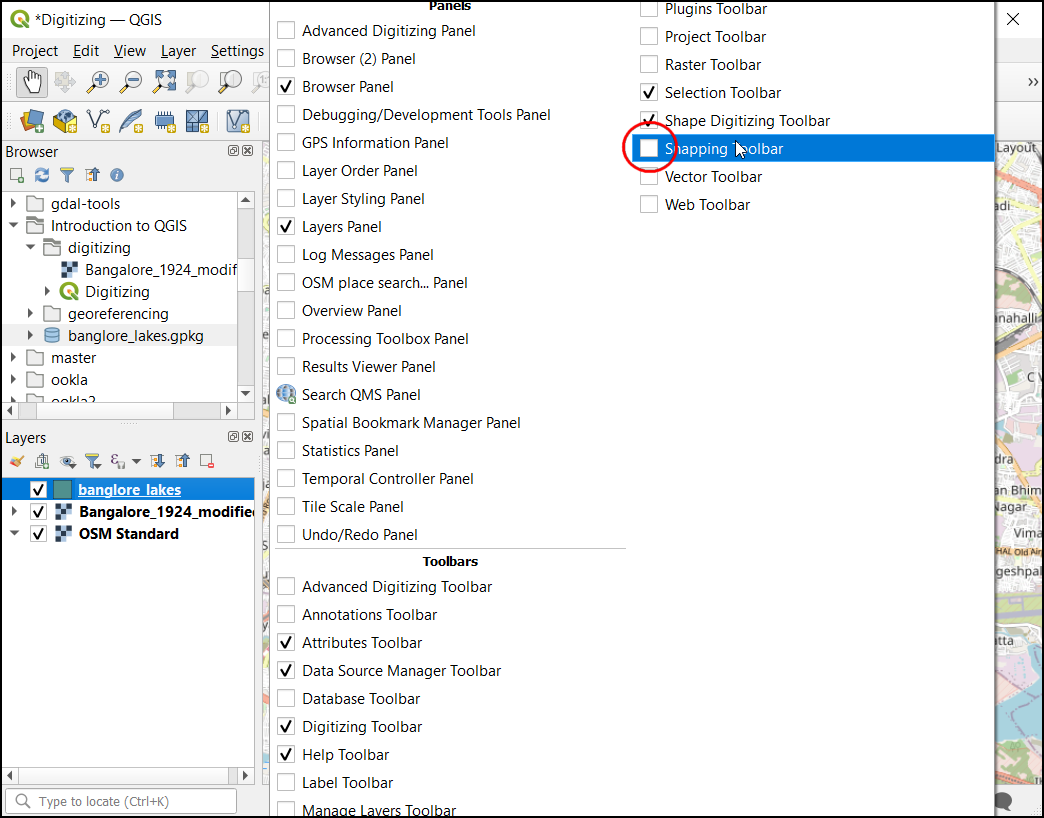1044x818 pixels.
Task: Expand banglore_lakes.gpkg in Browser
Action: pyautogui.click(x=31, y=335)
